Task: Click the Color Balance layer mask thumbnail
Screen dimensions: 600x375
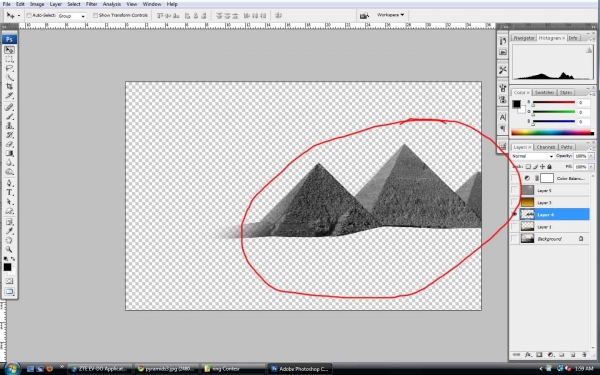Action: point(547,178)
